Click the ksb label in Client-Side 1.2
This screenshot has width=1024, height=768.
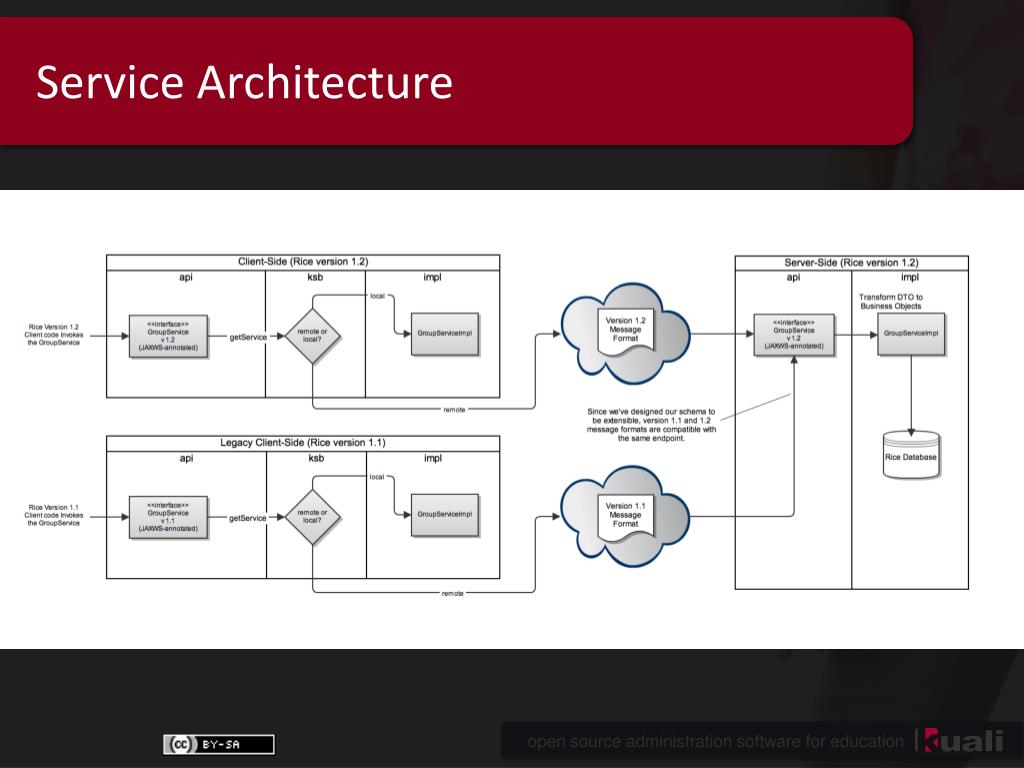point(315,278)
